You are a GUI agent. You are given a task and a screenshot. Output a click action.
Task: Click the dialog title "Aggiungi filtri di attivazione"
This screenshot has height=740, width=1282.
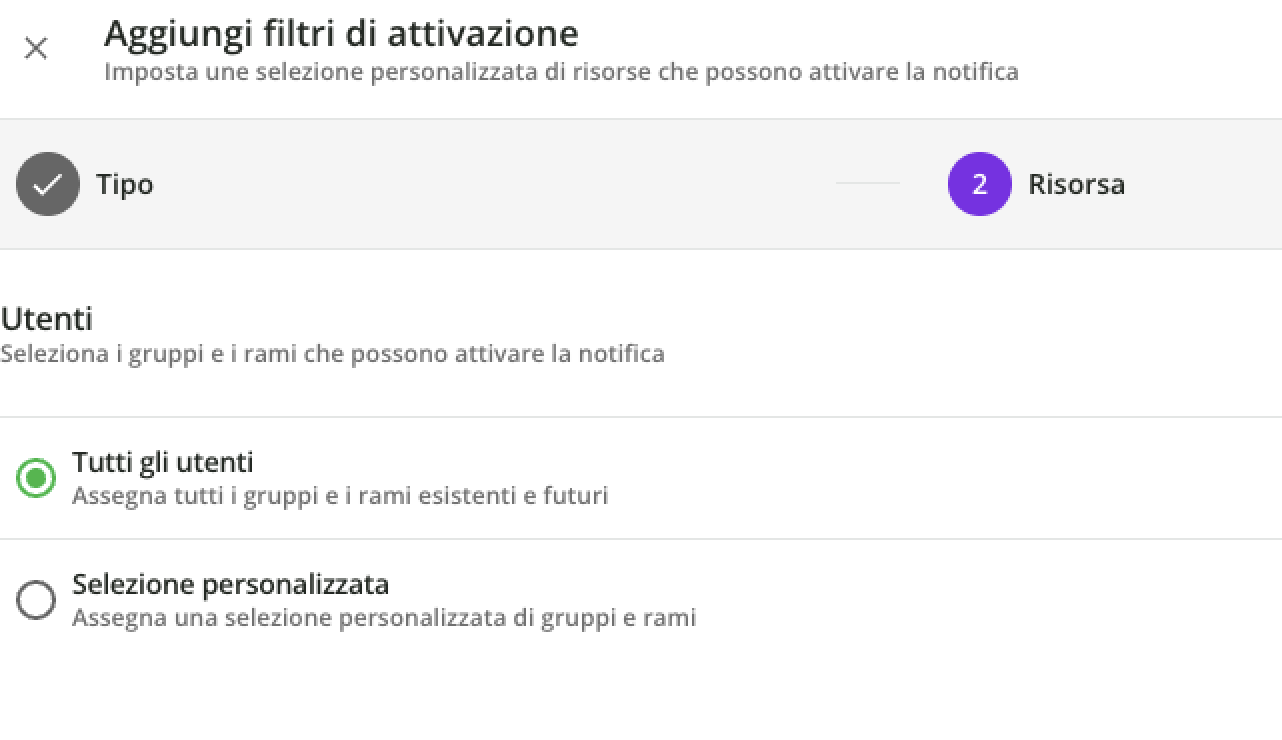(x=341, y=34)
